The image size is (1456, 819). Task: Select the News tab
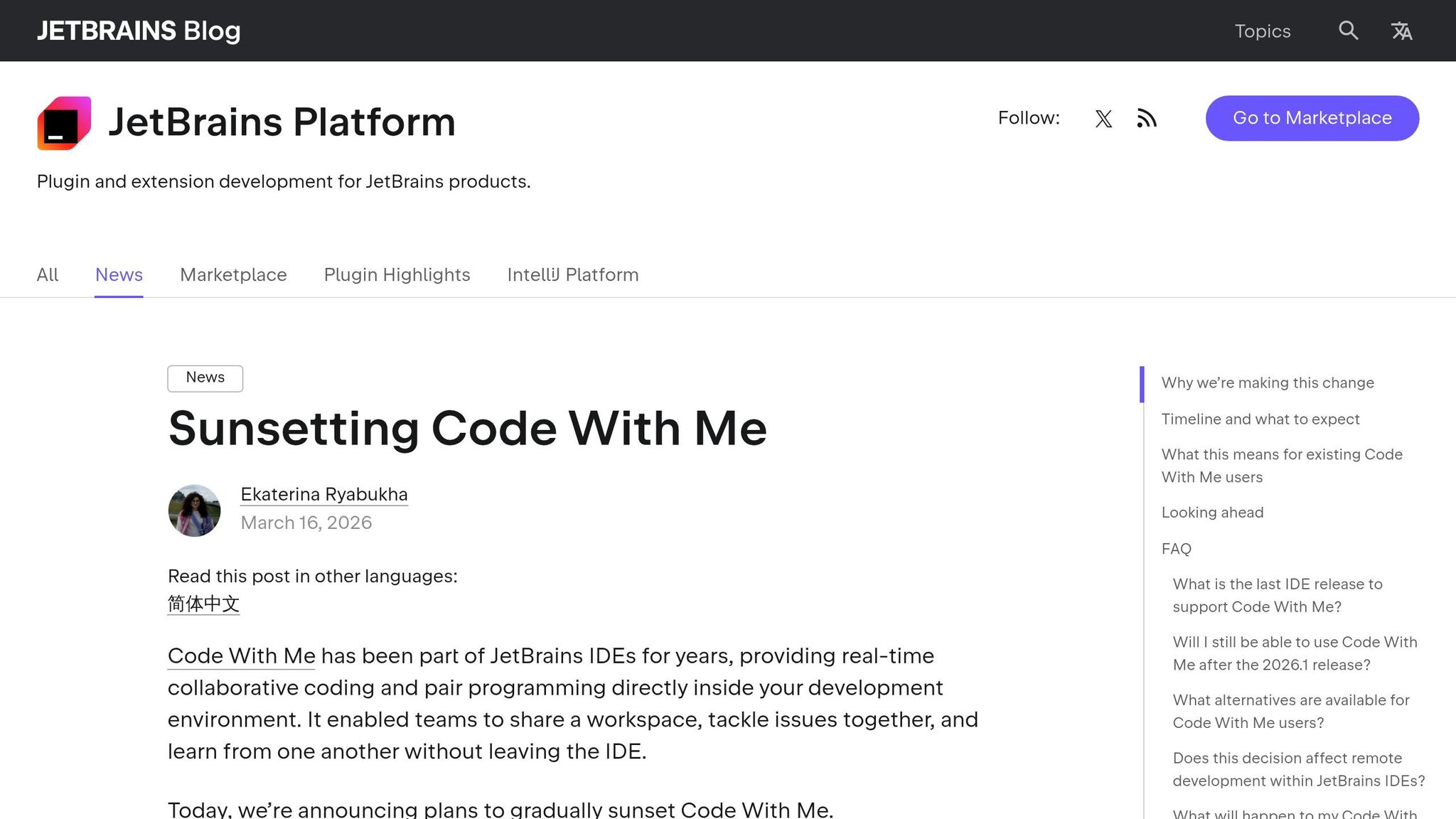click(x=119, y=275)
